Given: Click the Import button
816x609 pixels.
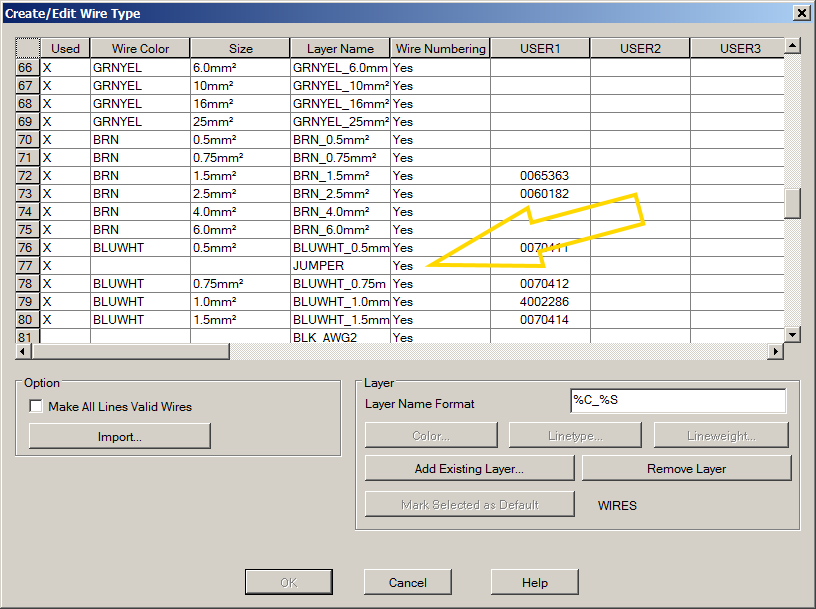Looking at the screenshot, I should point(118,435).
